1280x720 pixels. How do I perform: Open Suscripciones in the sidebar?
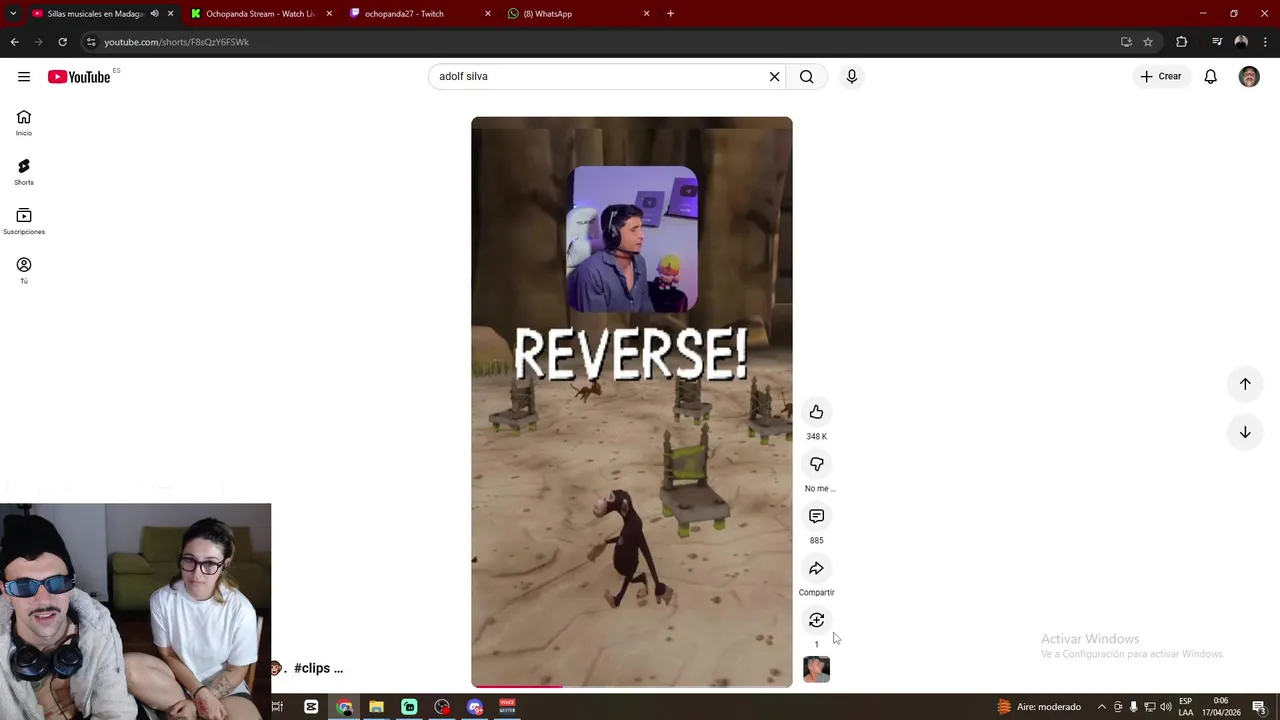24,221
